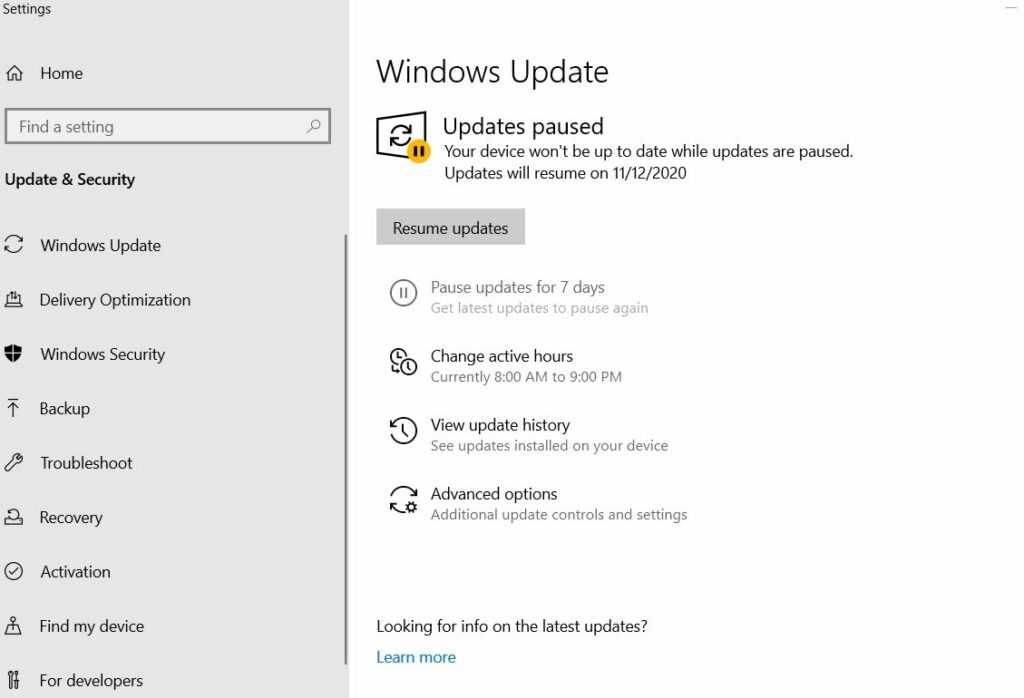The width and height of the screenshot is (1024, 698).
Task: Open the Learn more link
Action: point(416,657)
